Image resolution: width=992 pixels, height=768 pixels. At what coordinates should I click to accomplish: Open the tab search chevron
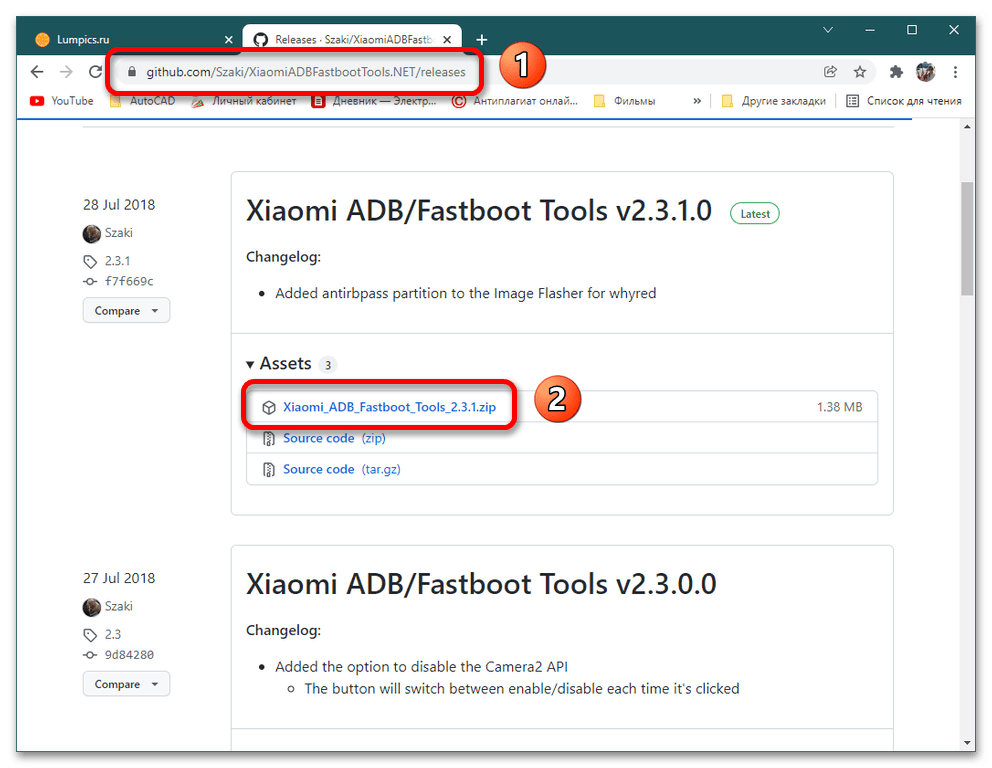click(828, 30)
